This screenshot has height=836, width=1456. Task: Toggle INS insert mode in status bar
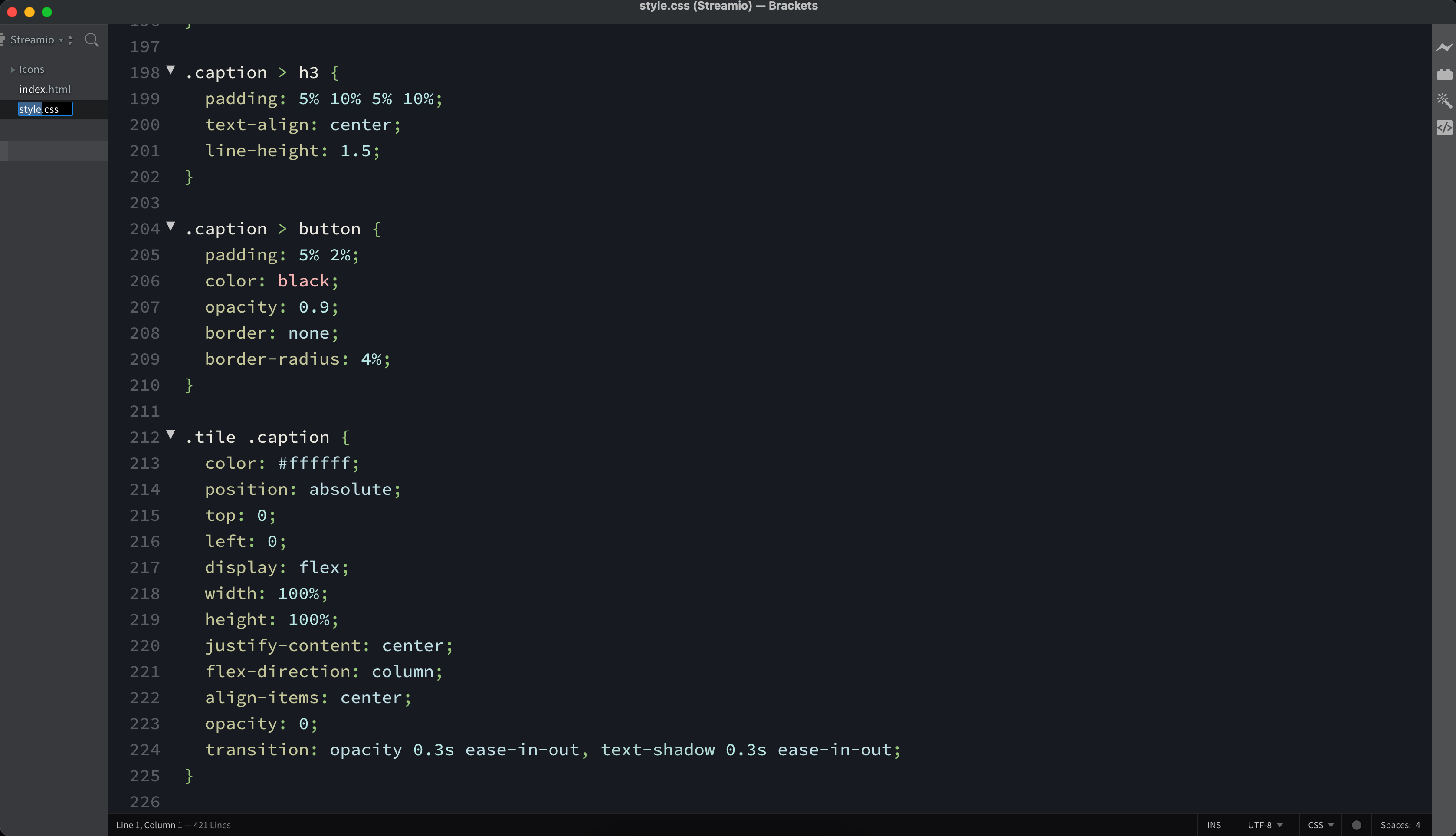[x=1214, y=825]
